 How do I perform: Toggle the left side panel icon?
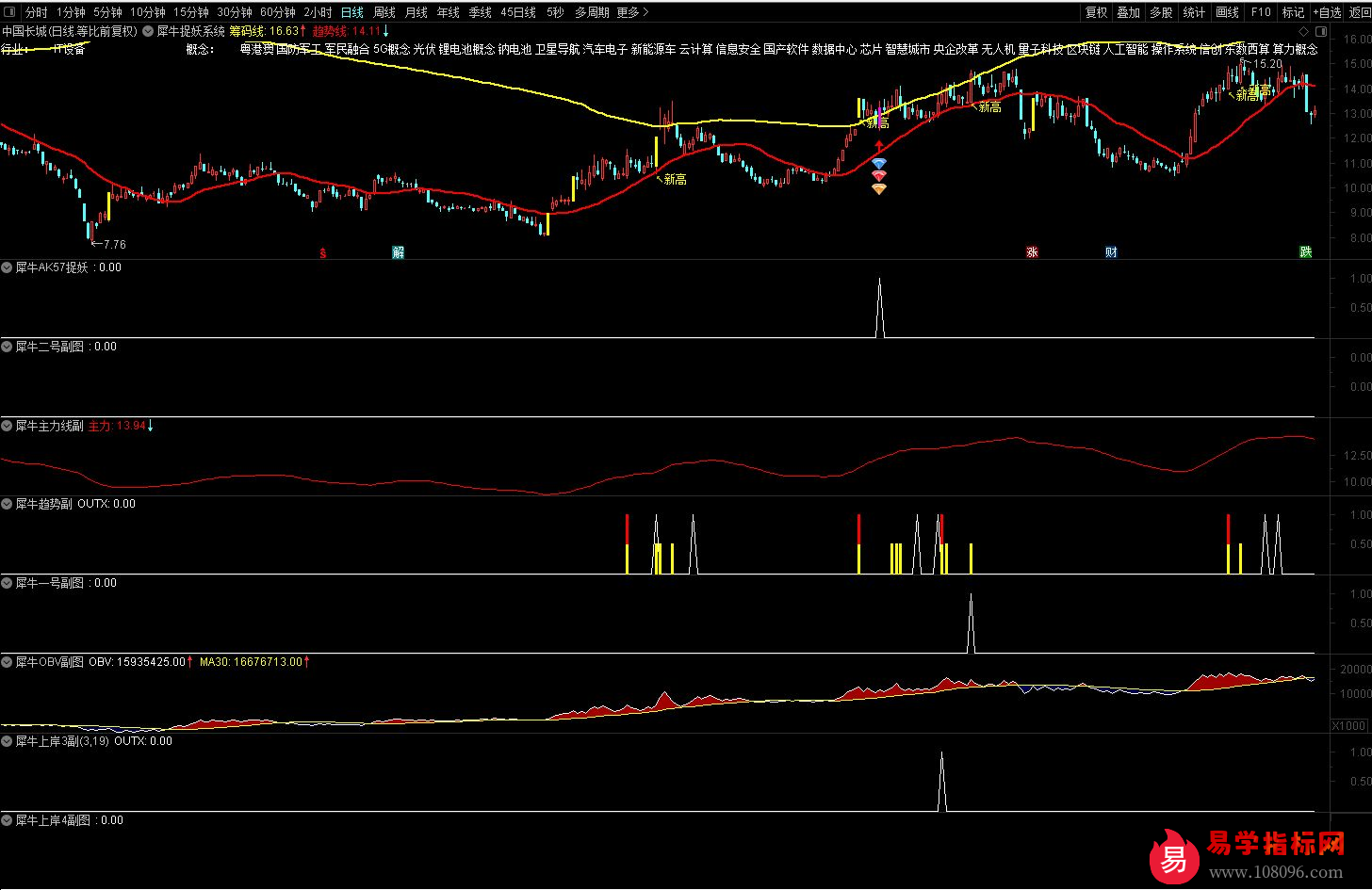tap(10, 12)
